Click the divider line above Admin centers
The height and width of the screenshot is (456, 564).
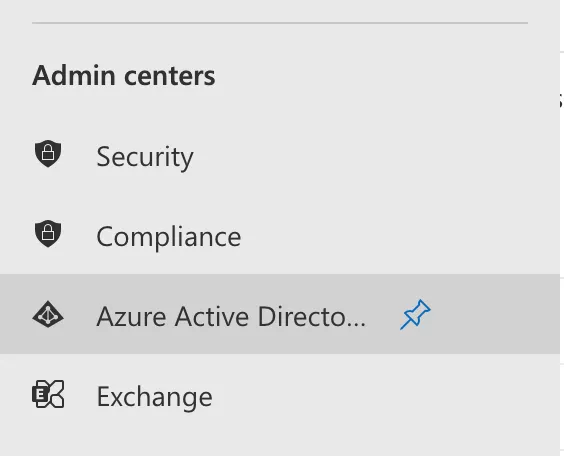(280, 23)
